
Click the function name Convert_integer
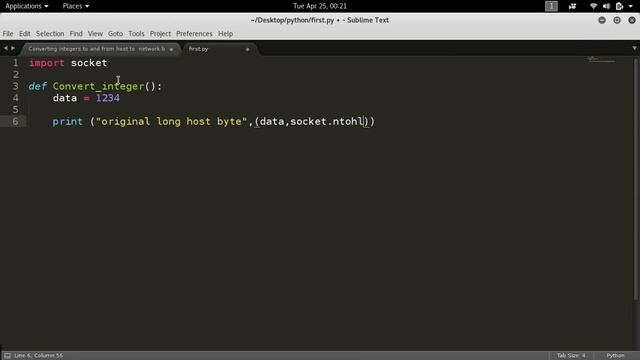[x=98, y=86]
